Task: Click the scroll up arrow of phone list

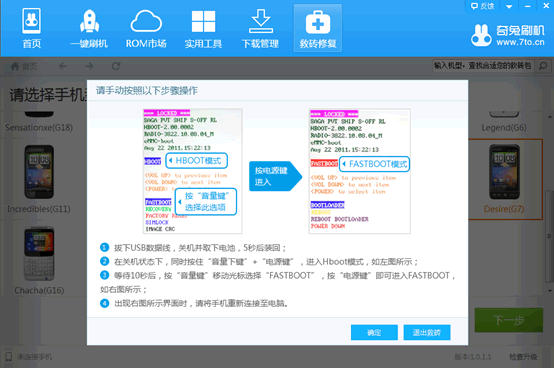Action: [549, 117]
